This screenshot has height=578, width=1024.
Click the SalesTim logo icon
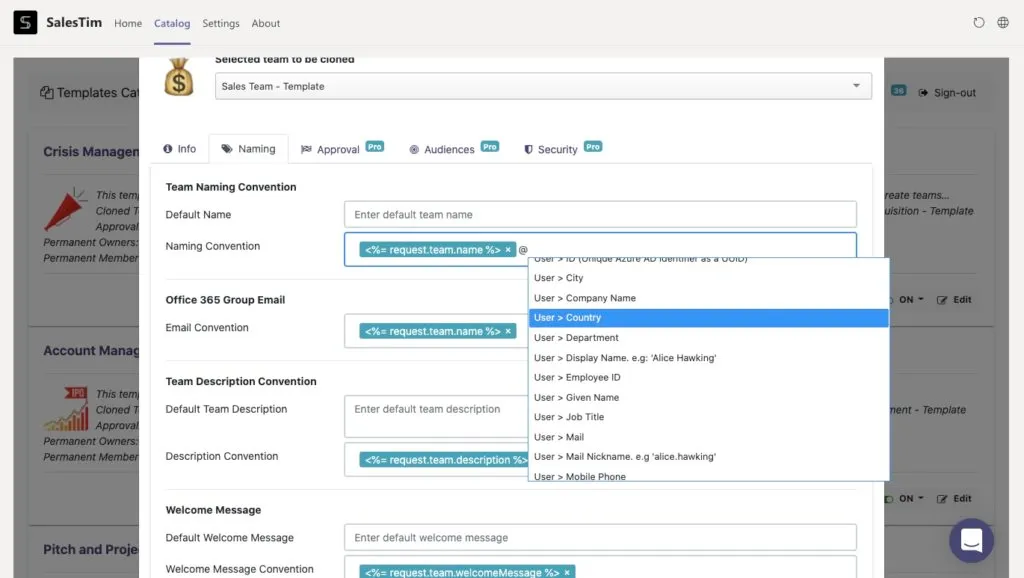tap(25, 22)
